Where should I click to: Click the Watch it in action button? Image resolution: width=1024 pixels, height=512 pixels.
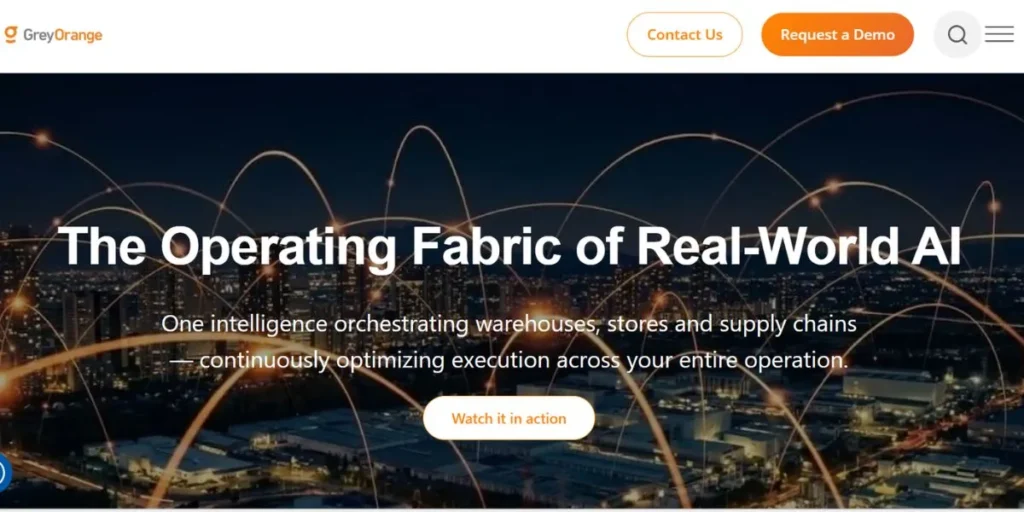point(509,418)
